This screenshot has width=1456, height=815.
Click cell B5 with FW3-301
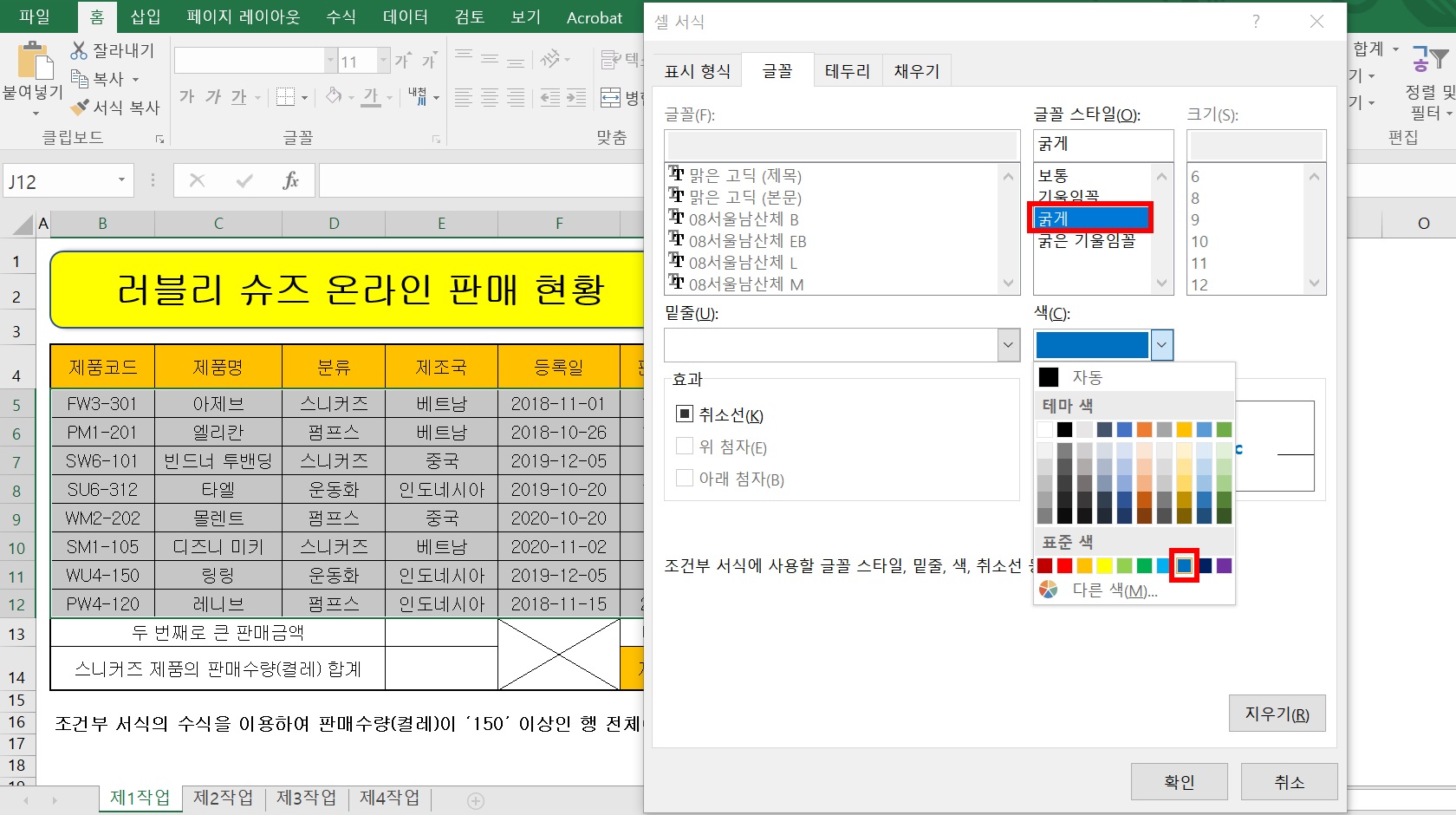coord(102,403)
